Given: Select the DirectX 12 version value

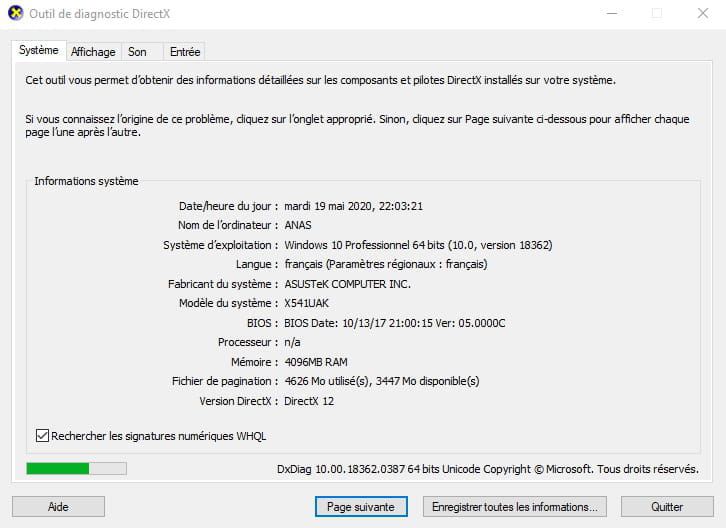Looking at the screenshot, I should (309, 401).
